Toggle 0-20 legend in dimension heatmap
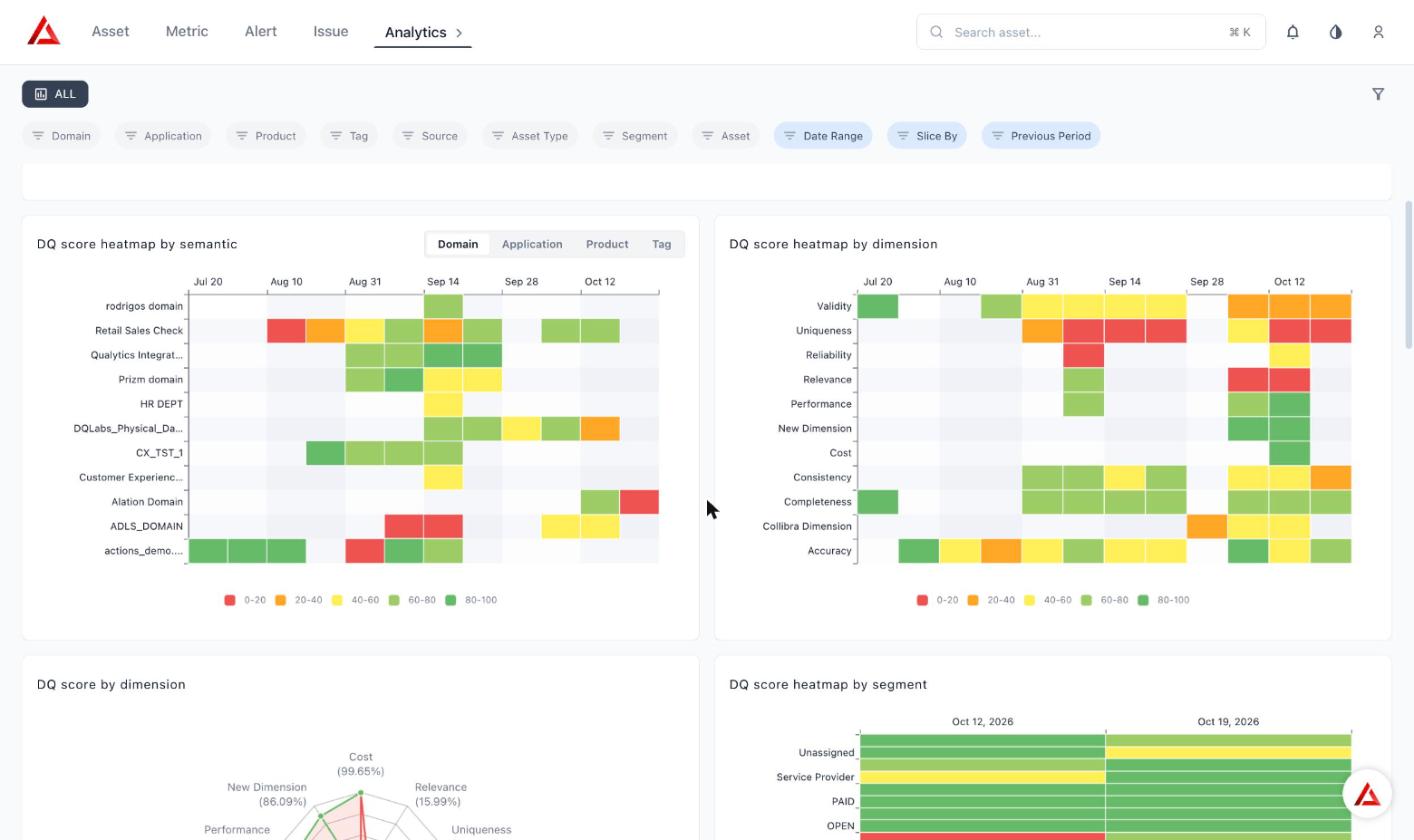Image resolution: width=1414 pixels, height=840 pixels. (x=937, y=600)
